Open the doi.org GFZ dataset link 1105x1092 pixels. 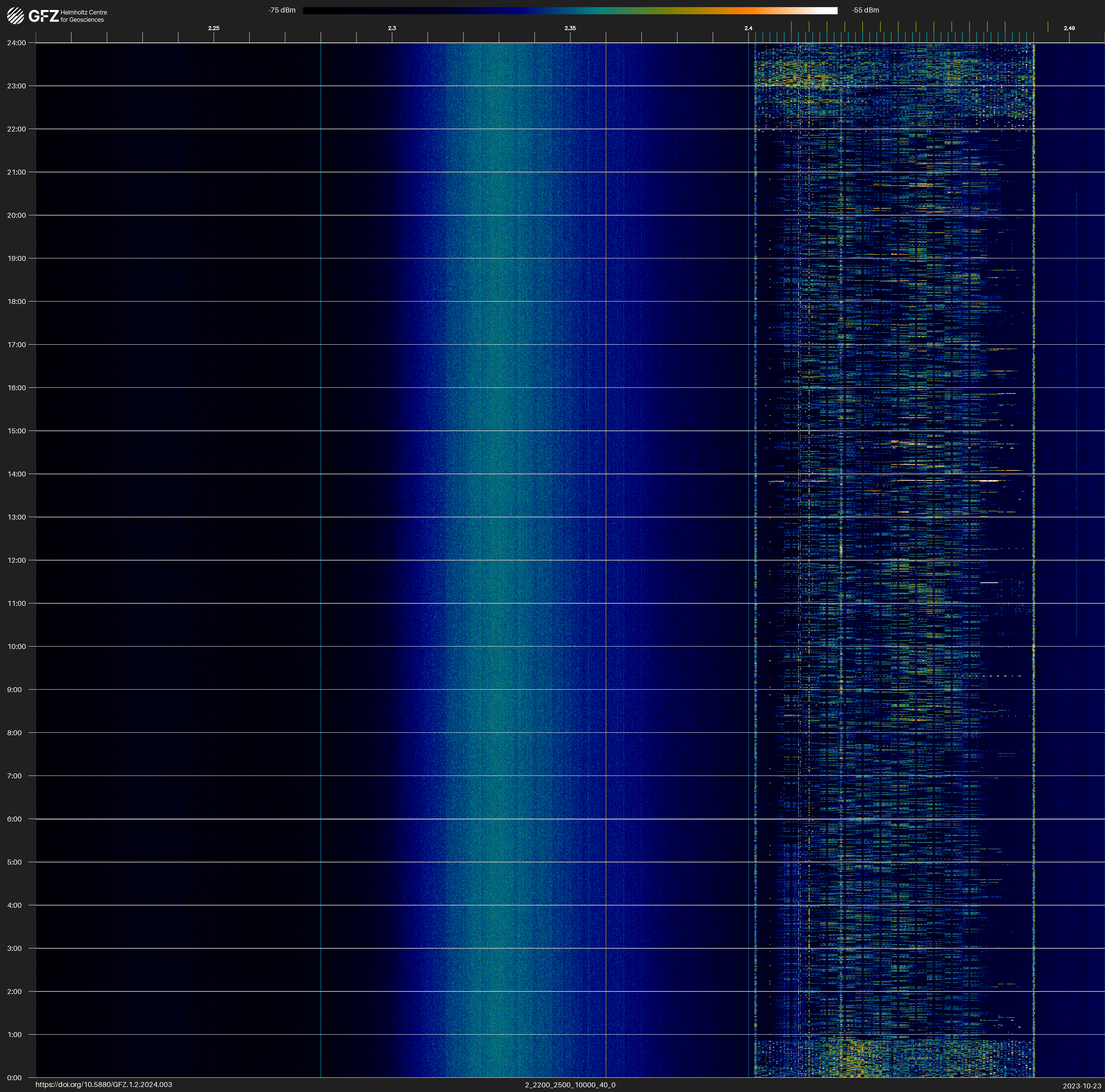[x=103, y=1085]
